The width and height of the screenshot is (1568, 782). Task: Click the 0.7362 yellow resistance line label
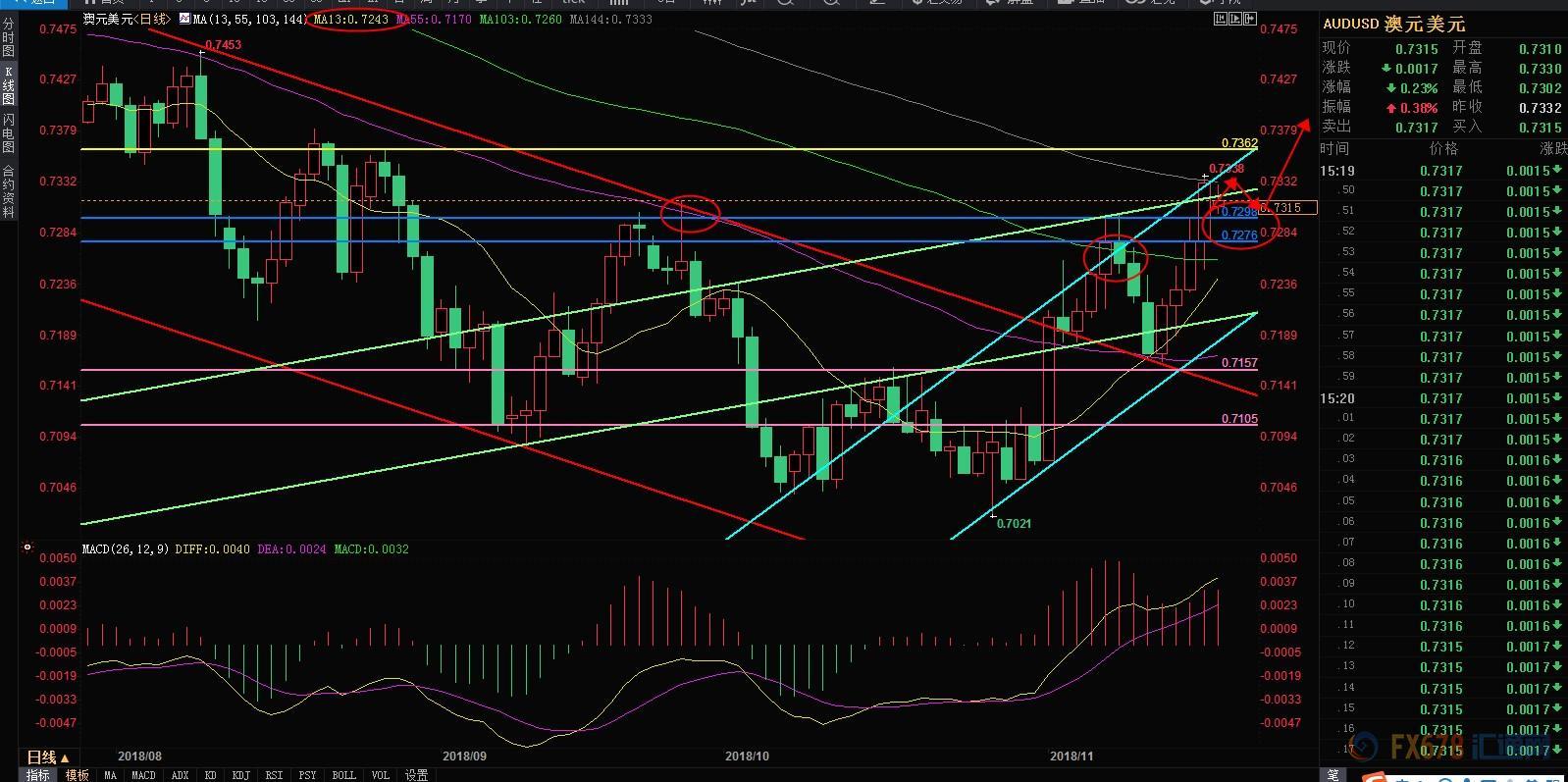[1239, 143]
